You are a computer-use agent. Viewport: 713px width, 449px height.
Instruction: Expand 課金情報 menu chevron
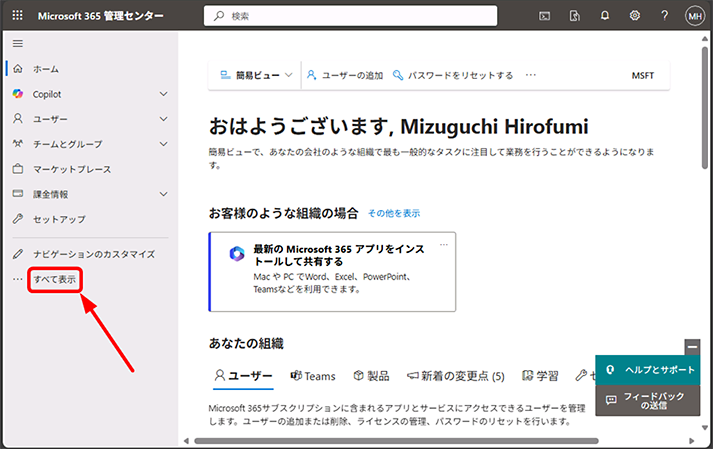pos(164,194)
